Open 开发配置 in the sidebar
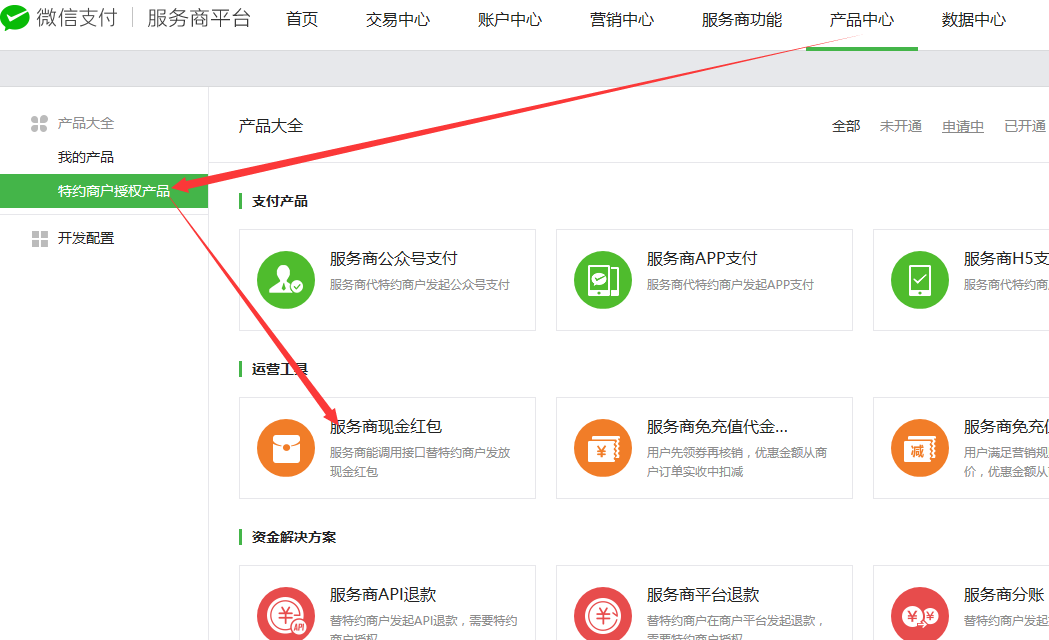Screen dimensions: 1049x640 86,238
